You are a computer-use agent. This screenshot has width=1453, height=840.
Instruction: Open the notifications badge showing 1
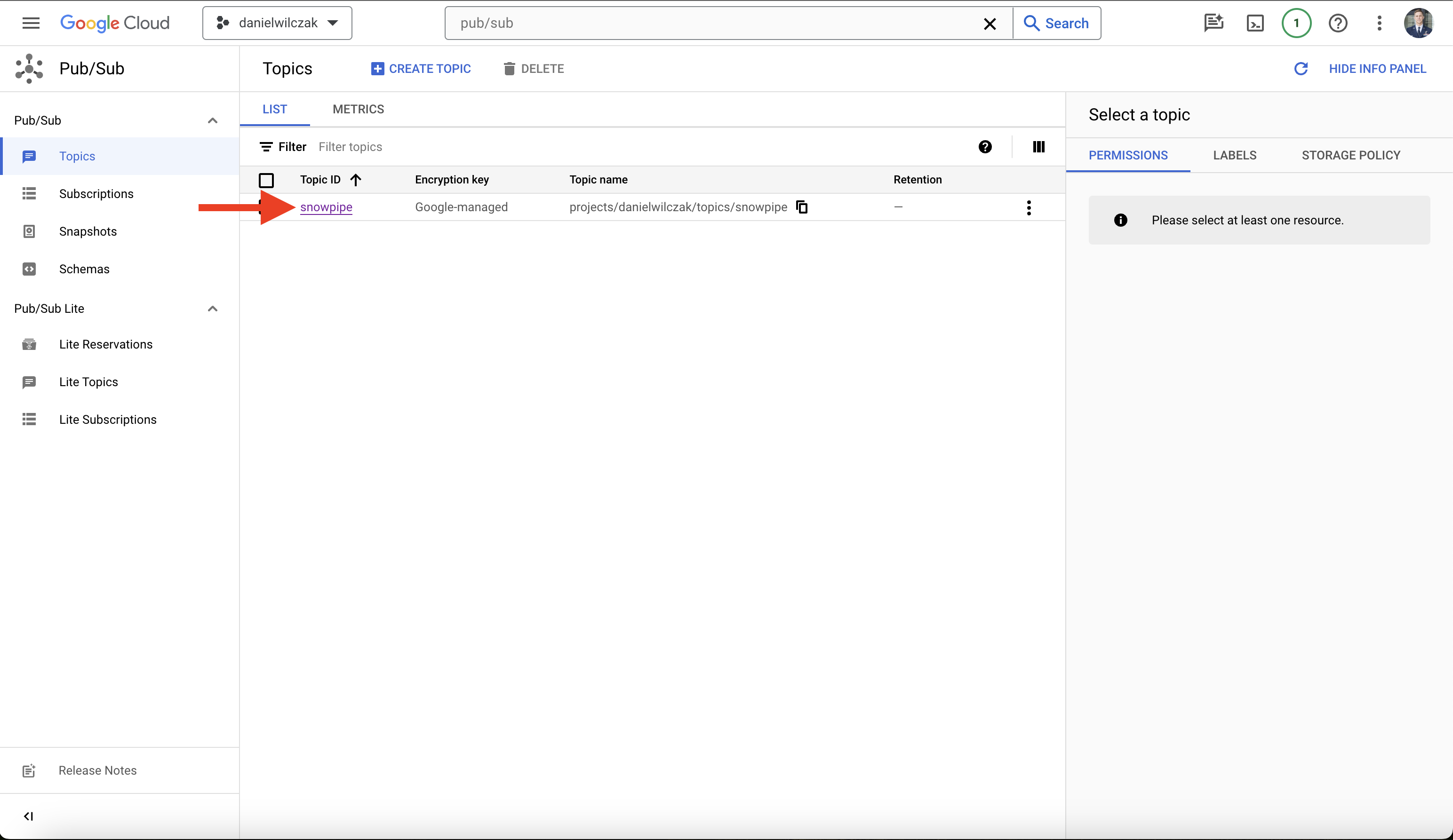[1297, 23]
